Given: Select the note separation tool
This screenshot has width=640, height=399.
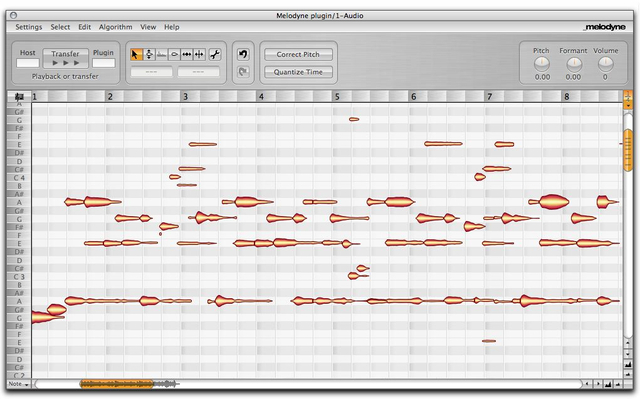Looking at the screenshot, I should pyautogui.click(x=199, y=54).
